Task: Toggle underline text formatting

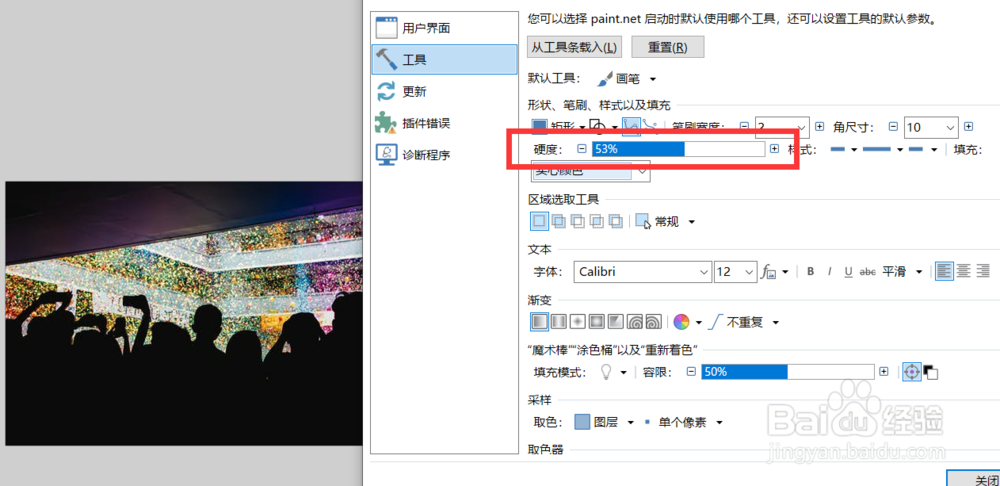Action: pyautogui.click(x=848, y=272)
